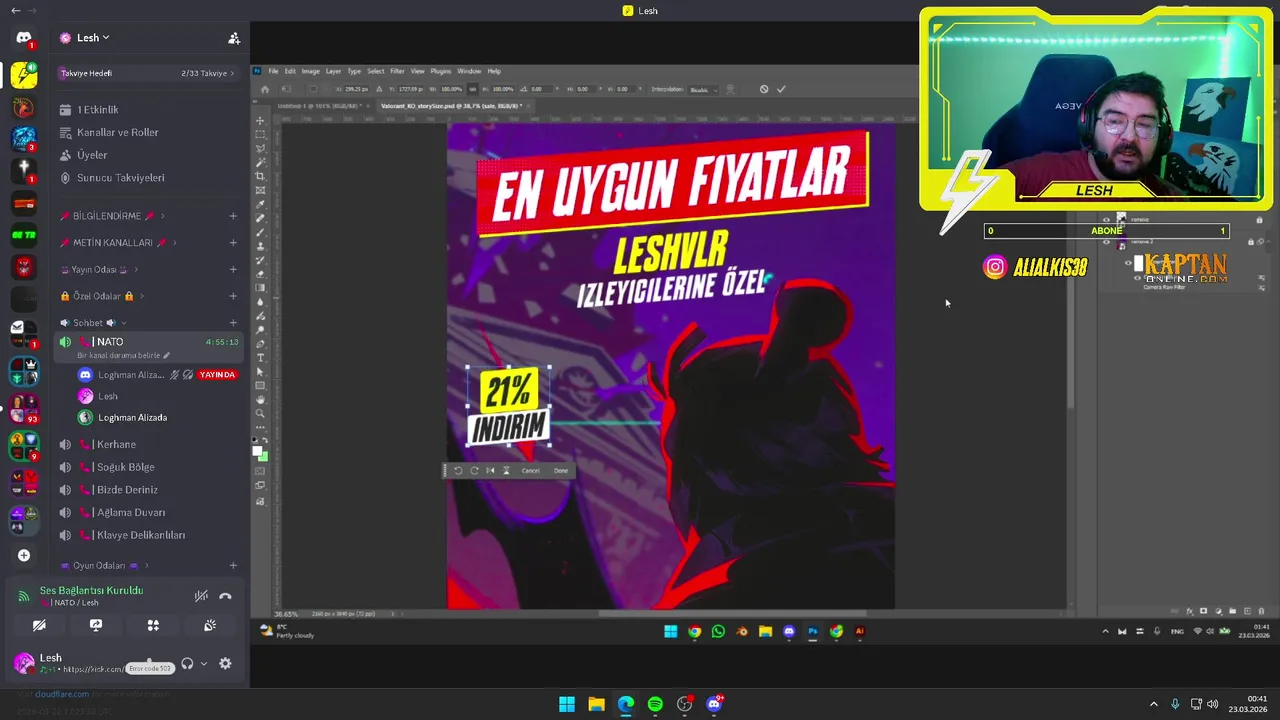Image resolution: width=1280 pixels, height=720 pixels.
Task: Open the Photoshop File menu
Action: point(273,71)
